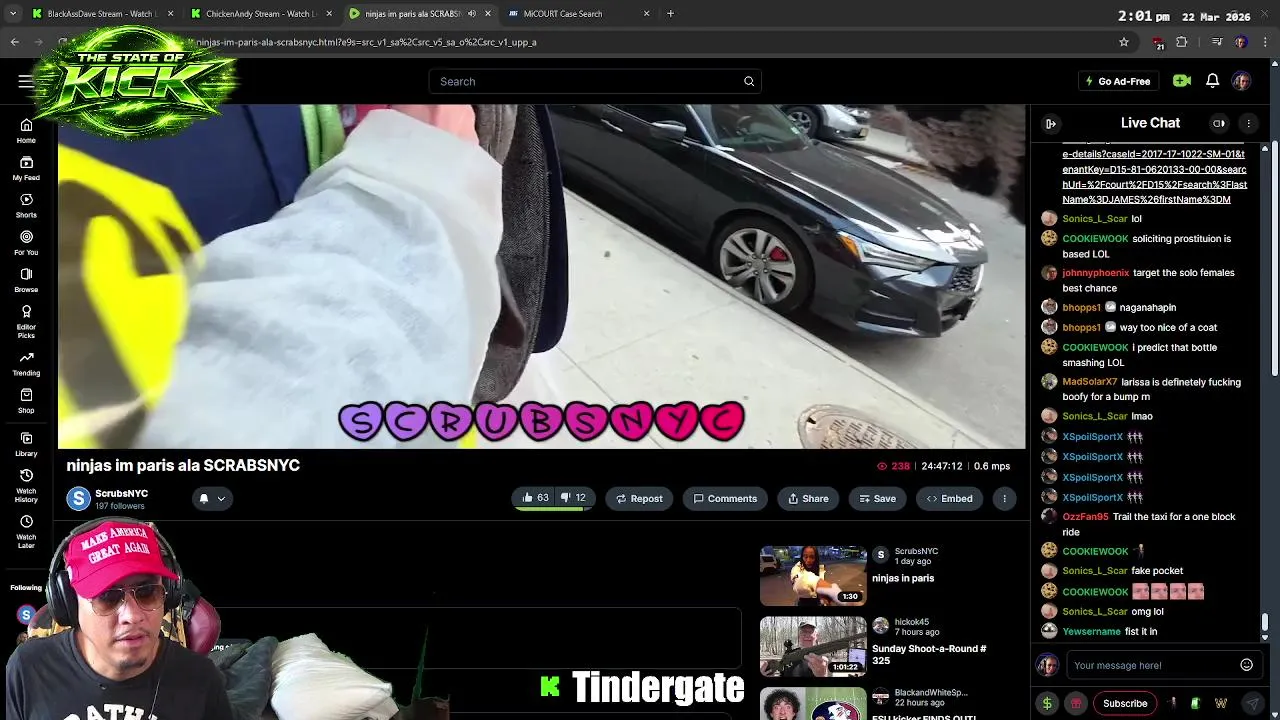Open the browser extensions puzzle icon
Viewport: 1280px width, 720px height.
tap(1182, 42)
